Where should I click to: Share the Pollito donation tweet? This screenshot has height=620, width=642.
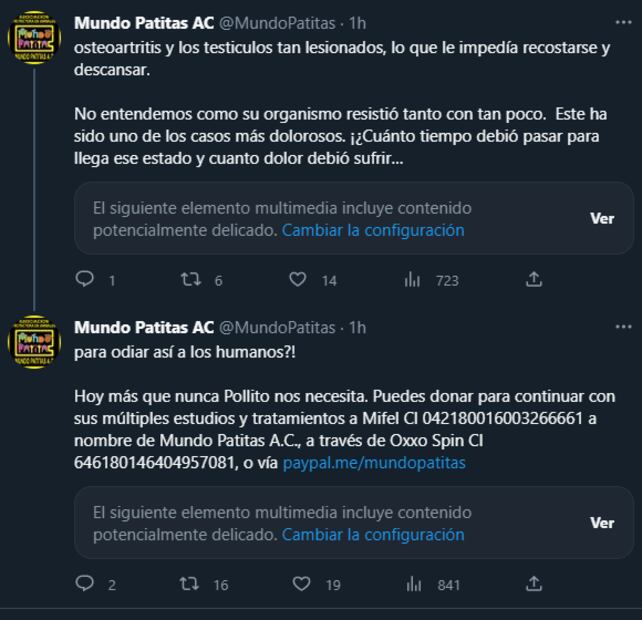pyautogui.click(x=534, y=584)
